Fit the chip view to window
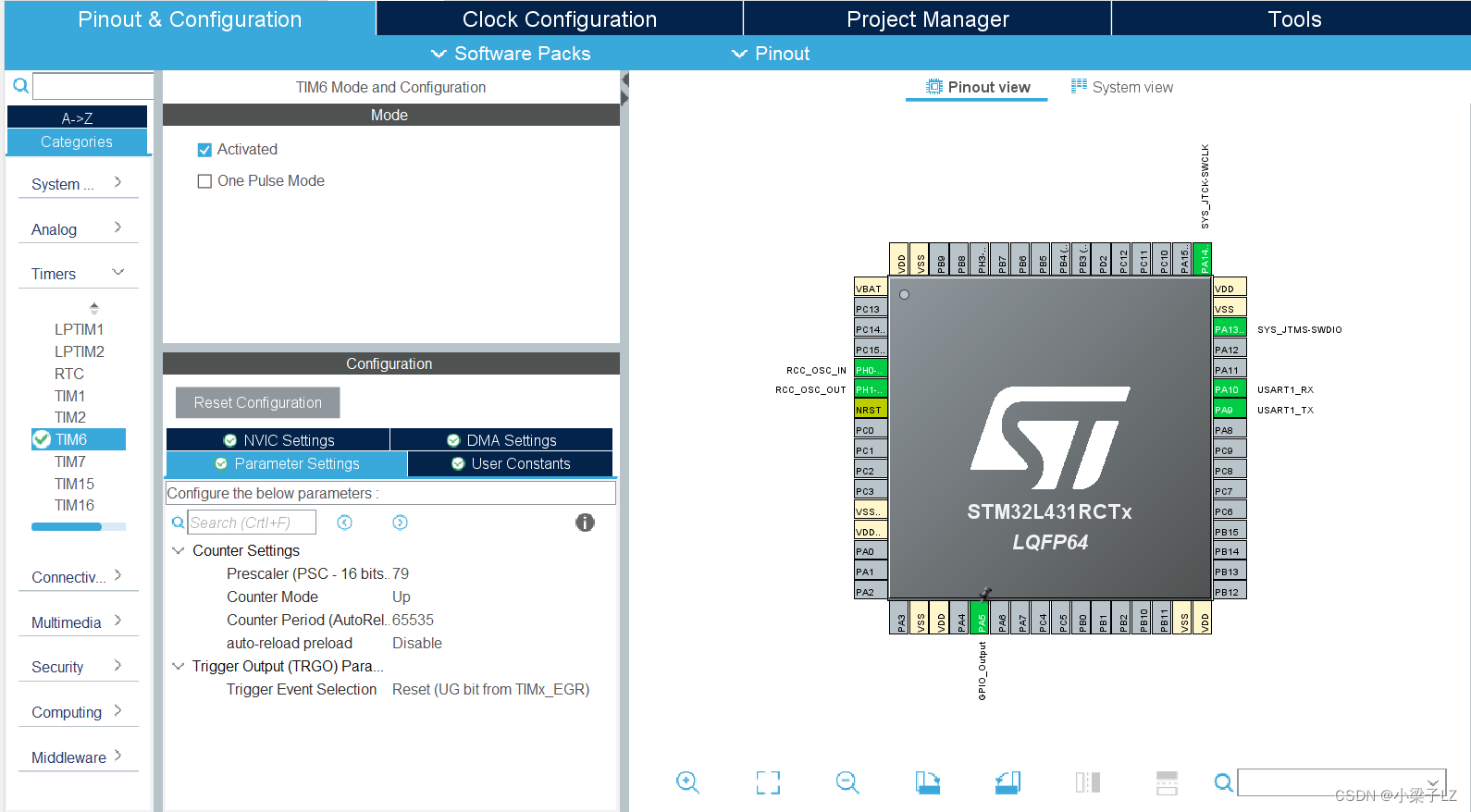Screen dimensions: 1471x812 [x=768, y=782]
